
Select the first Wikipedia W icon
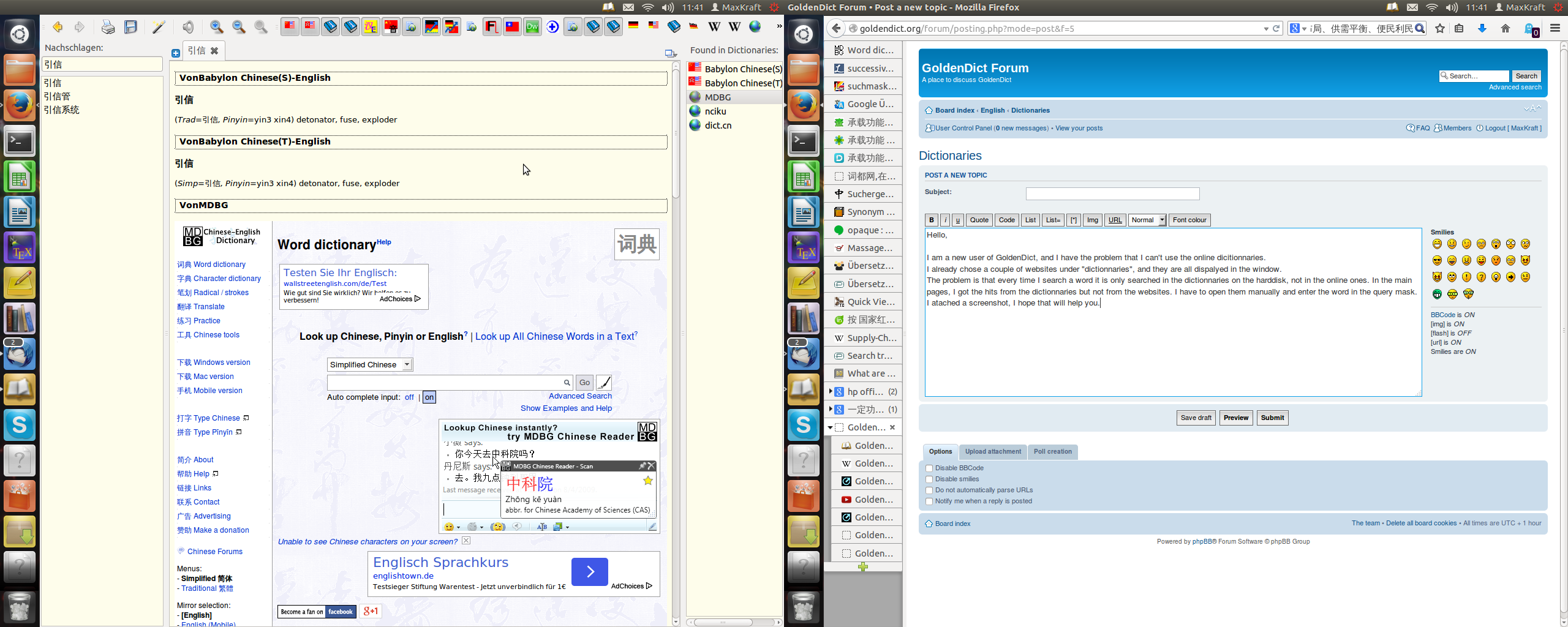pos(714,27)
